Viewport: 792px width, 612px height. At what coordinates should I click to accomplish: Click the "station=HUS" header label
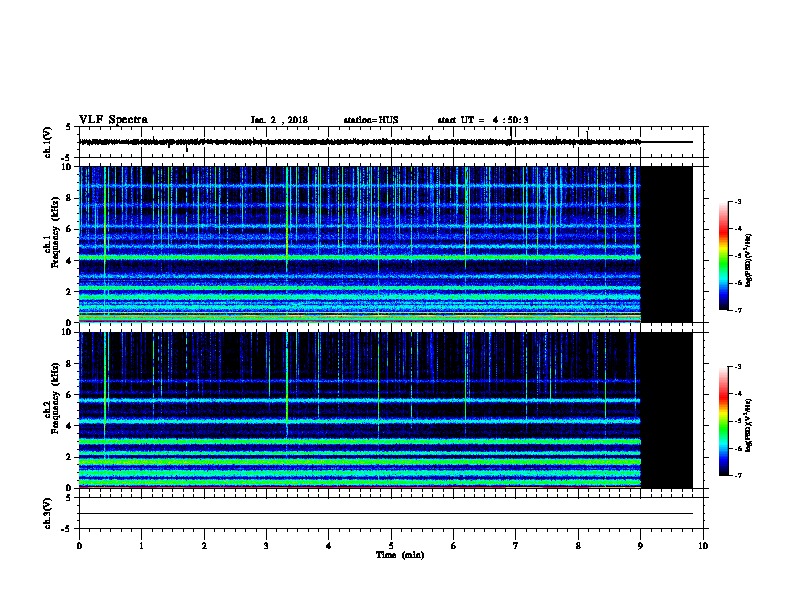(371, 120)
